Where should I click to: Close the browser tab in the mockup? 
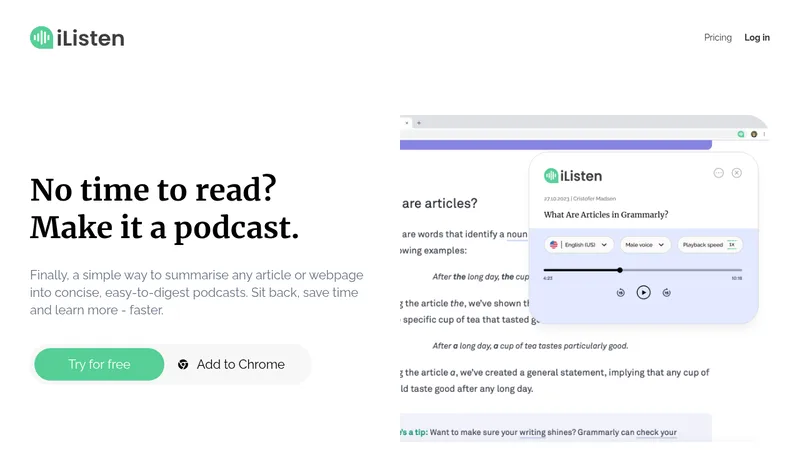[407, 123]
